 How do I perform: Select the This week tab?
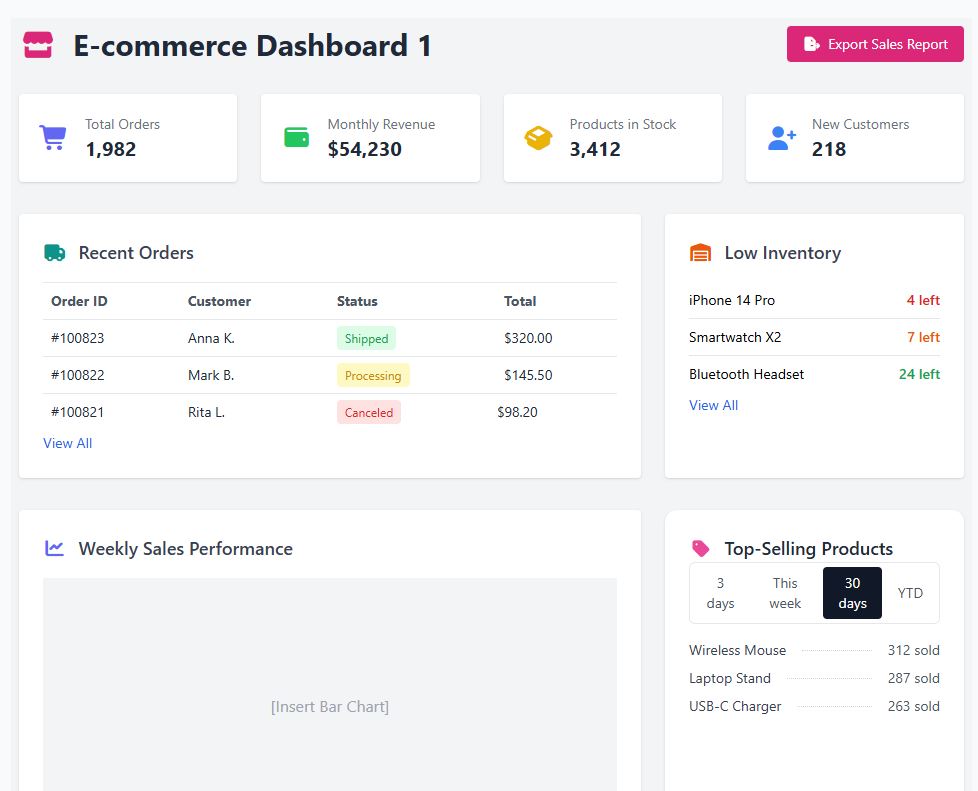[785, 592]
